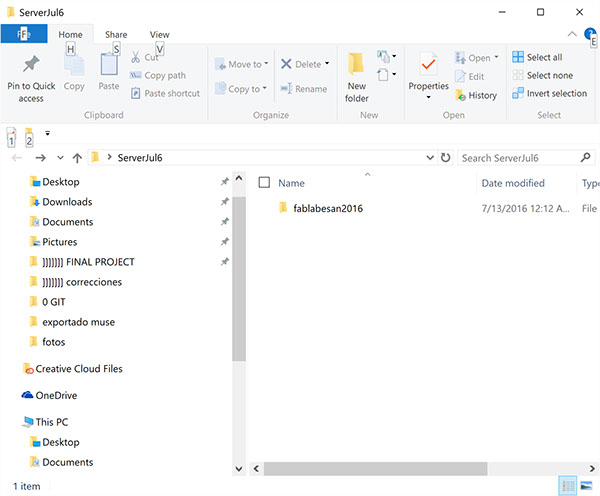The image size is (600, 496).
Task: Click Select none
Action: click(x=543, y=75)
